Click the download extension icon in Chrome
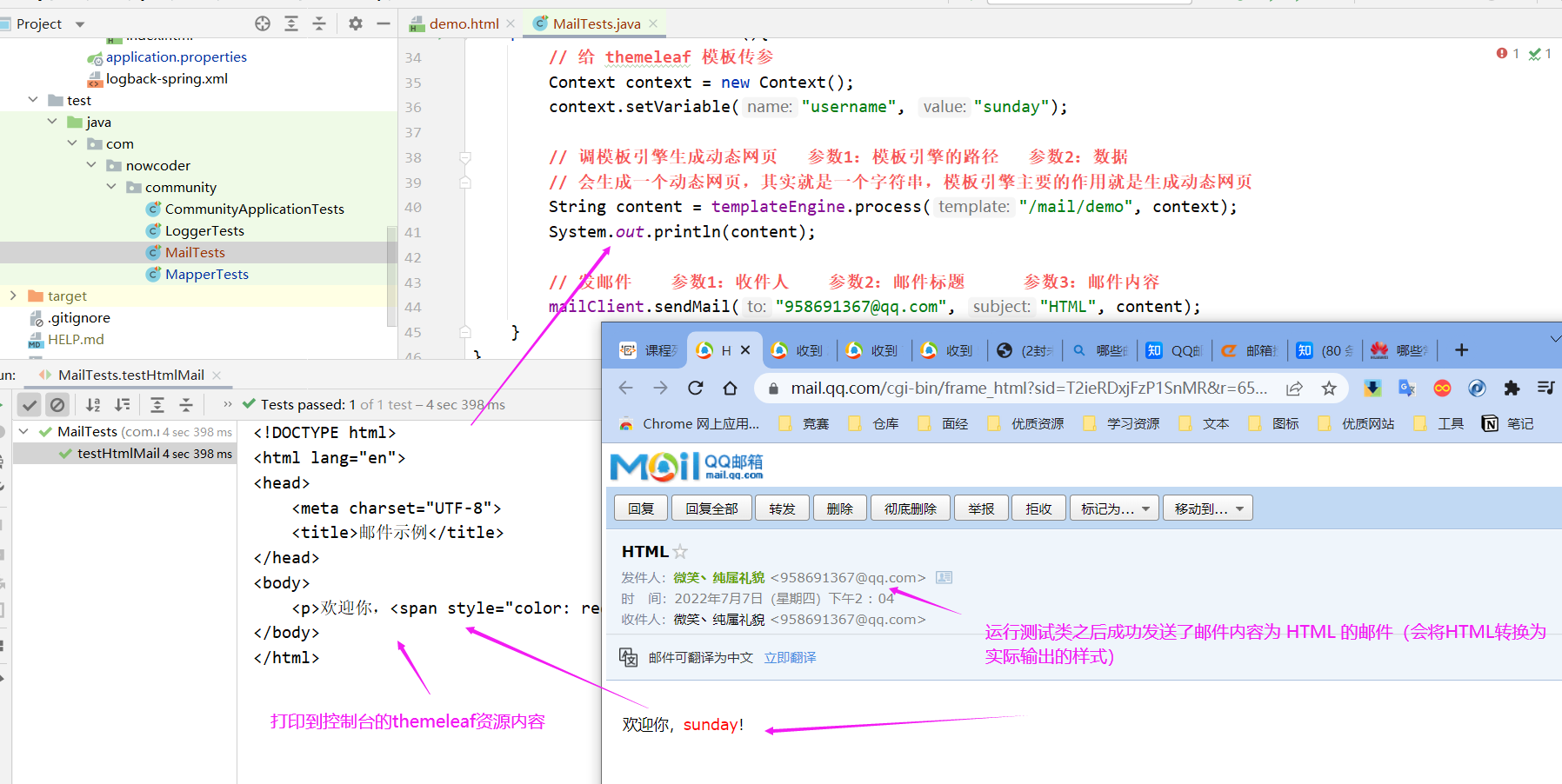The width and height of the screenshot is (1562, 784). pyautogui.click(x=1372, y=389)
